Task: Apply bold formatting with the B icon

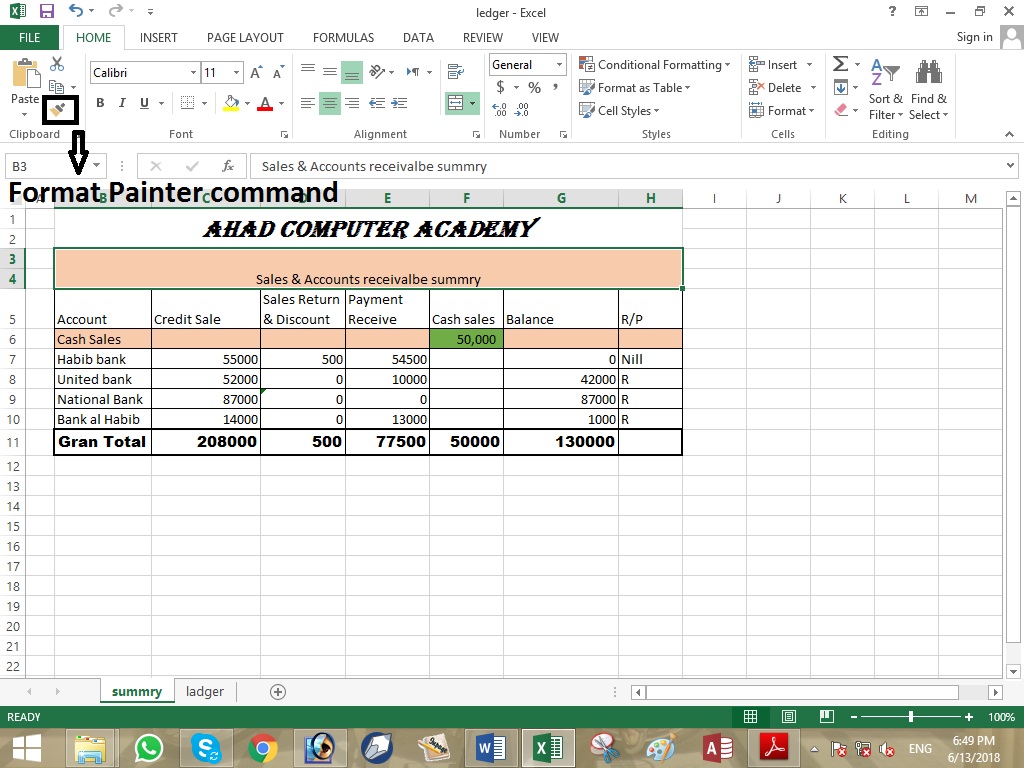Action: click(x=98, y=103)
